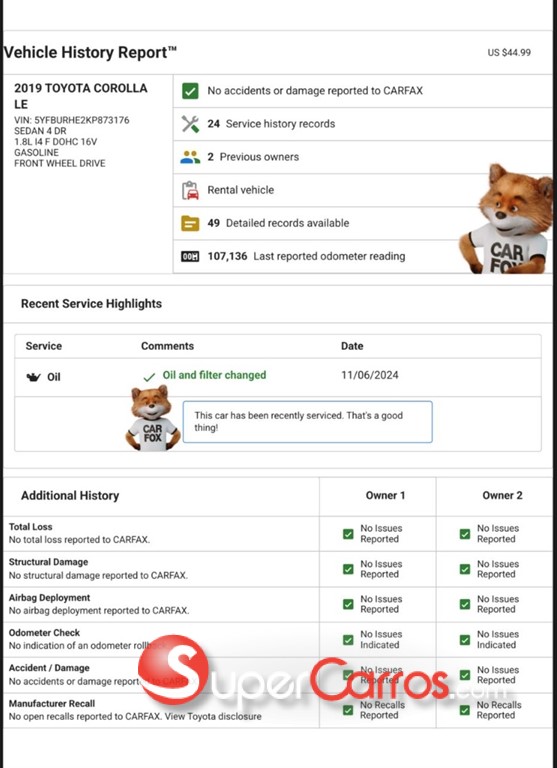Select the Owner 2 column header

[x=502, y=496]
